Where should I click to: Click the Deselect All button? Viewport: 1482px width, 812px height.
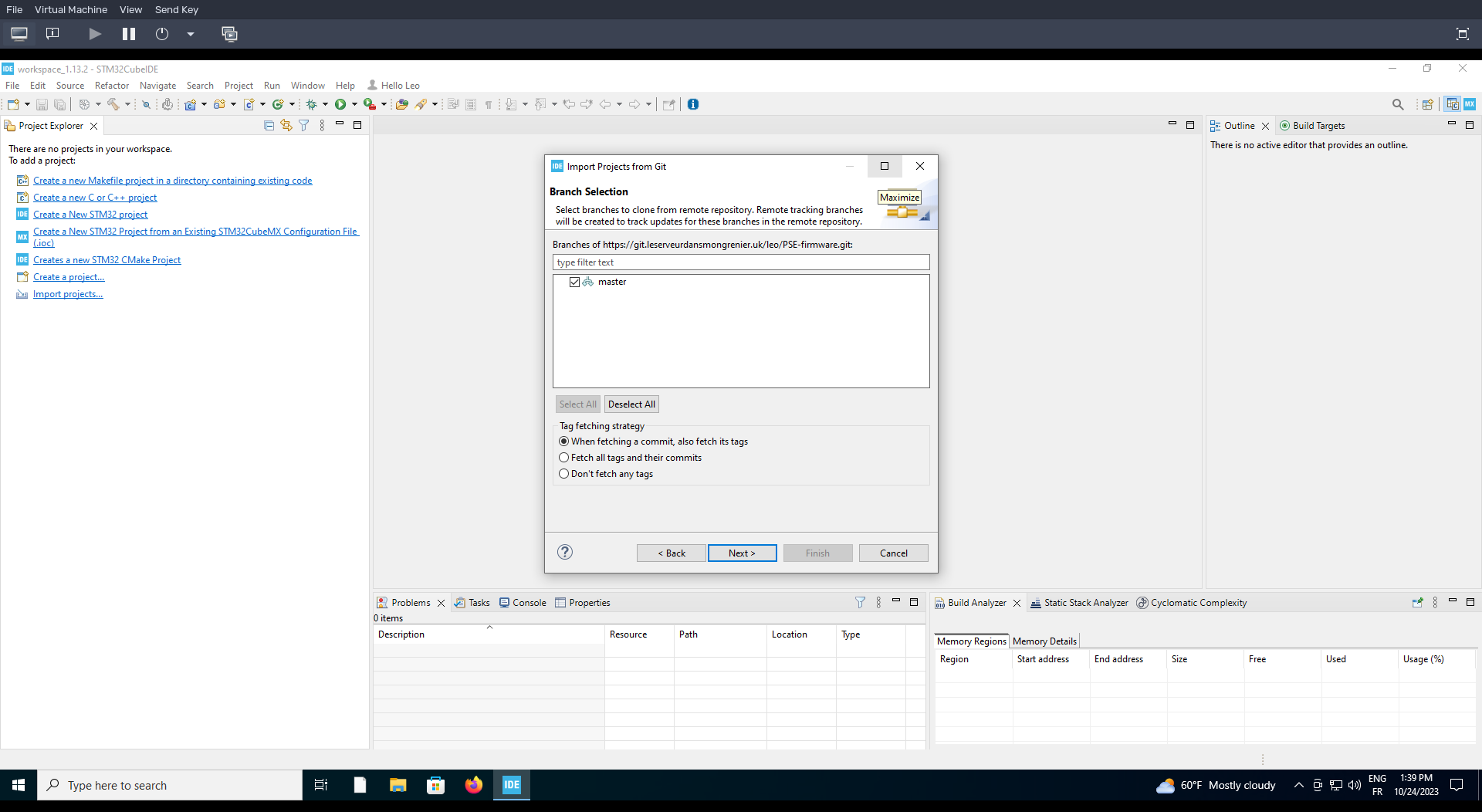pos(631,404)
